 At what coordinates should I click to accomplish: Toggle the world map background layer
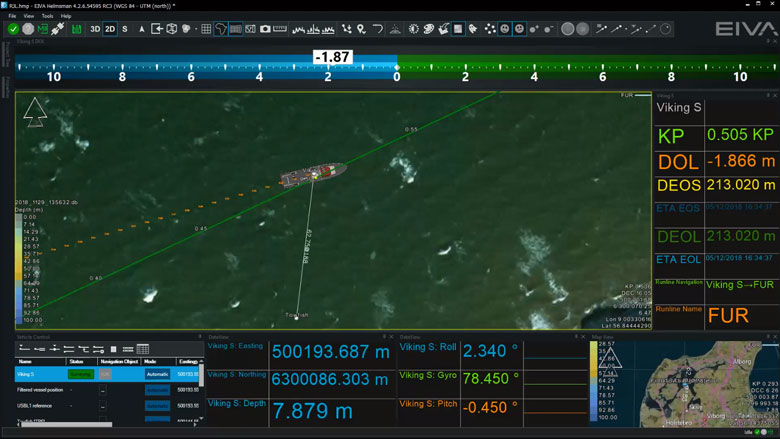221,29
